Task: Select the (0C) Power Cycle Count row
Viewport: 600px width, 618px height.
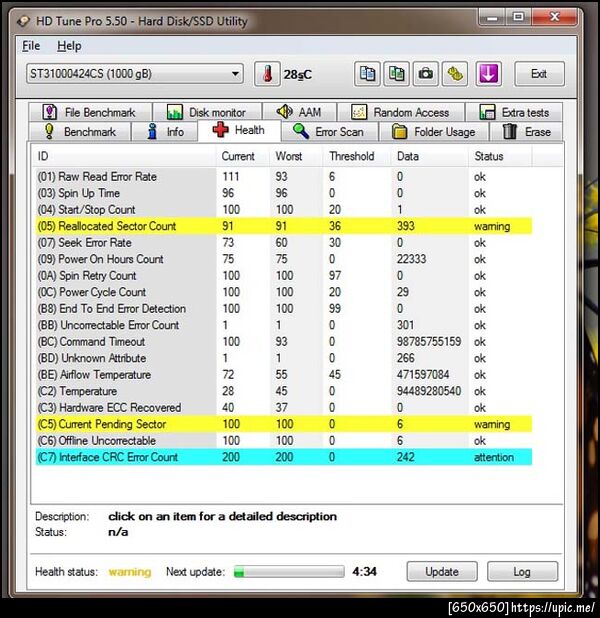Action: tap(283, 292)
